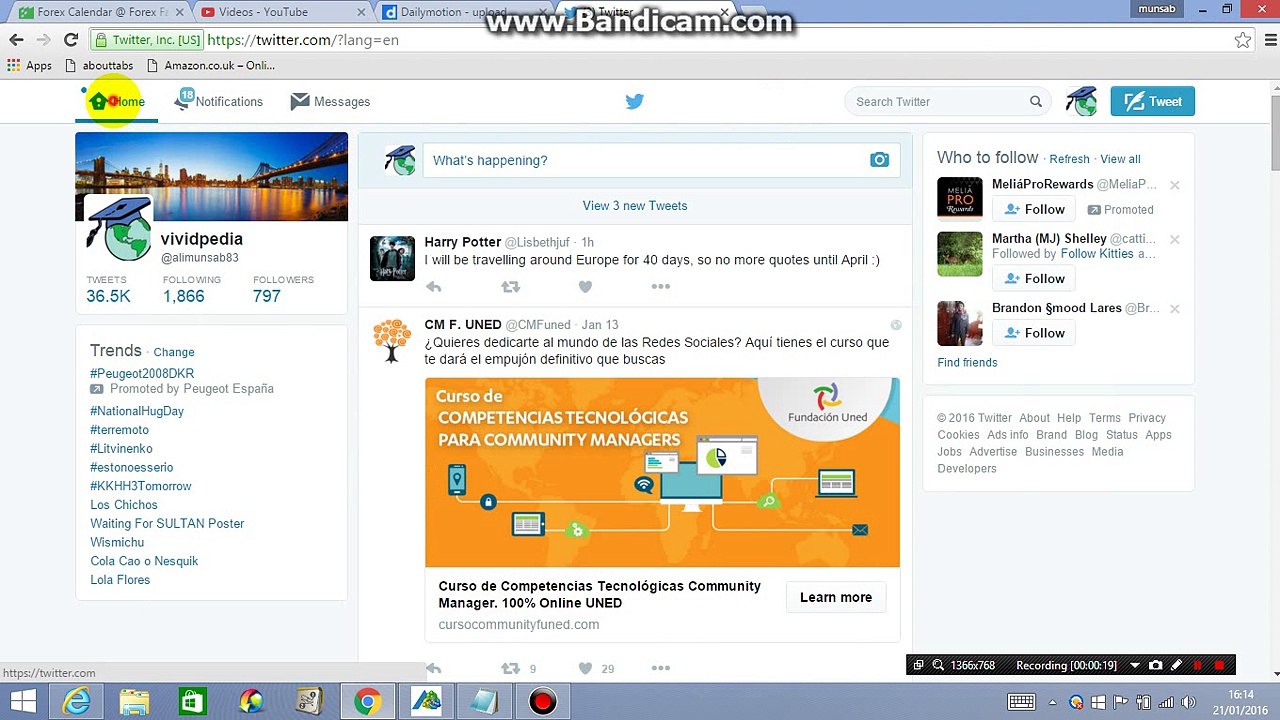Pause the Bandicam recording

pyautogui.click(x=1198, y=665)
